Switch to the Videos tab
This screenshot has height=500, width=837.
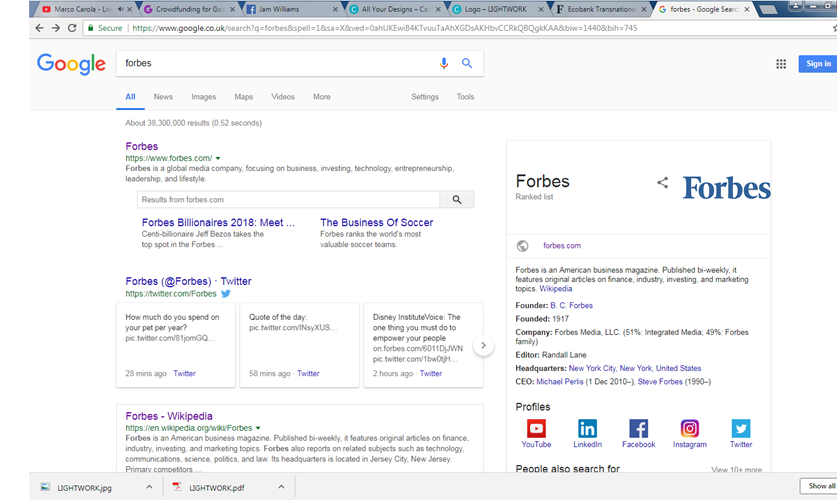click(x=283, y=97)
